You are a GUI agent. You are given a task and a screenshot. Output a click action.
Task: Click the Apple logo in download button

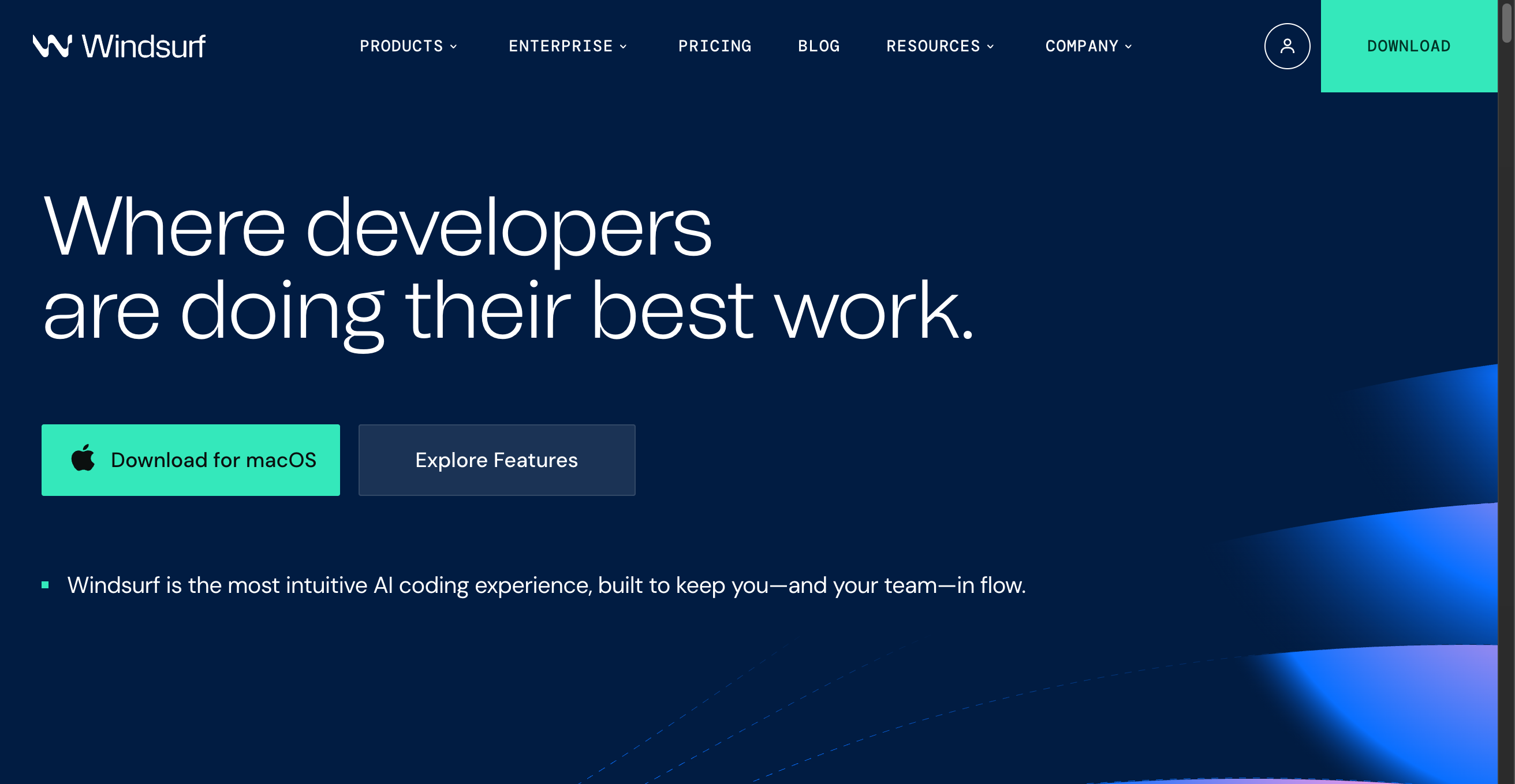coord(83,458)
